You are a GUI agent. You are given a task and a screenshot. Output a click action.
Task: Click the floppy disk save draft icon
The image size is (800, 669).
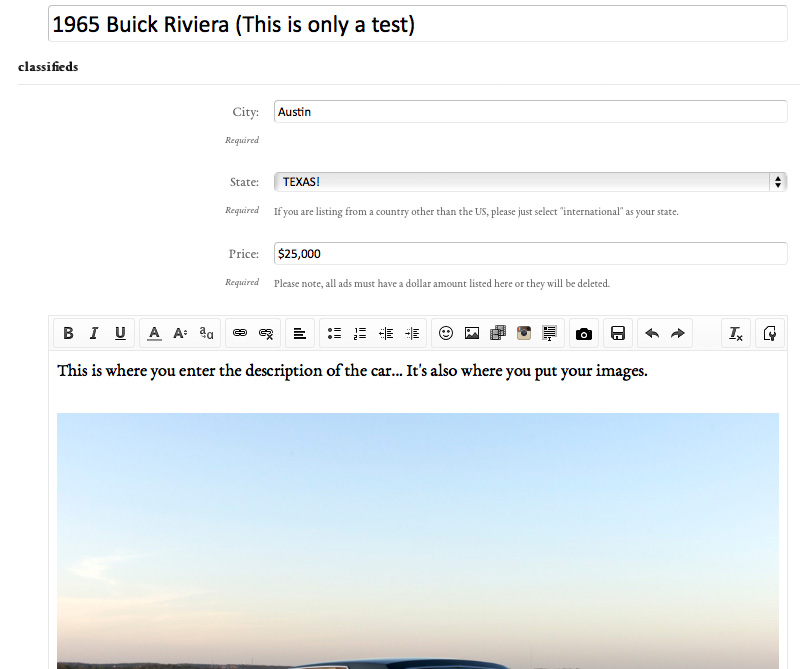[618, 333]
